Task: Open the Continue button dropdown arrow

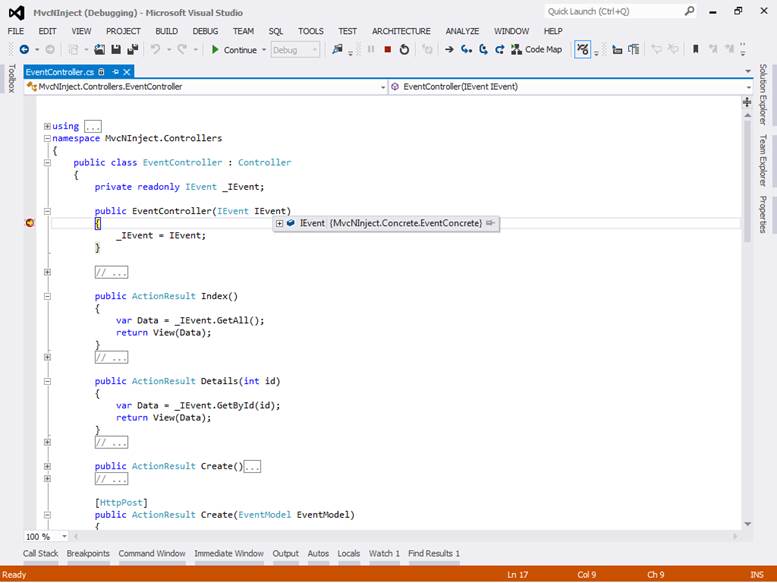Action: [264, 50]
